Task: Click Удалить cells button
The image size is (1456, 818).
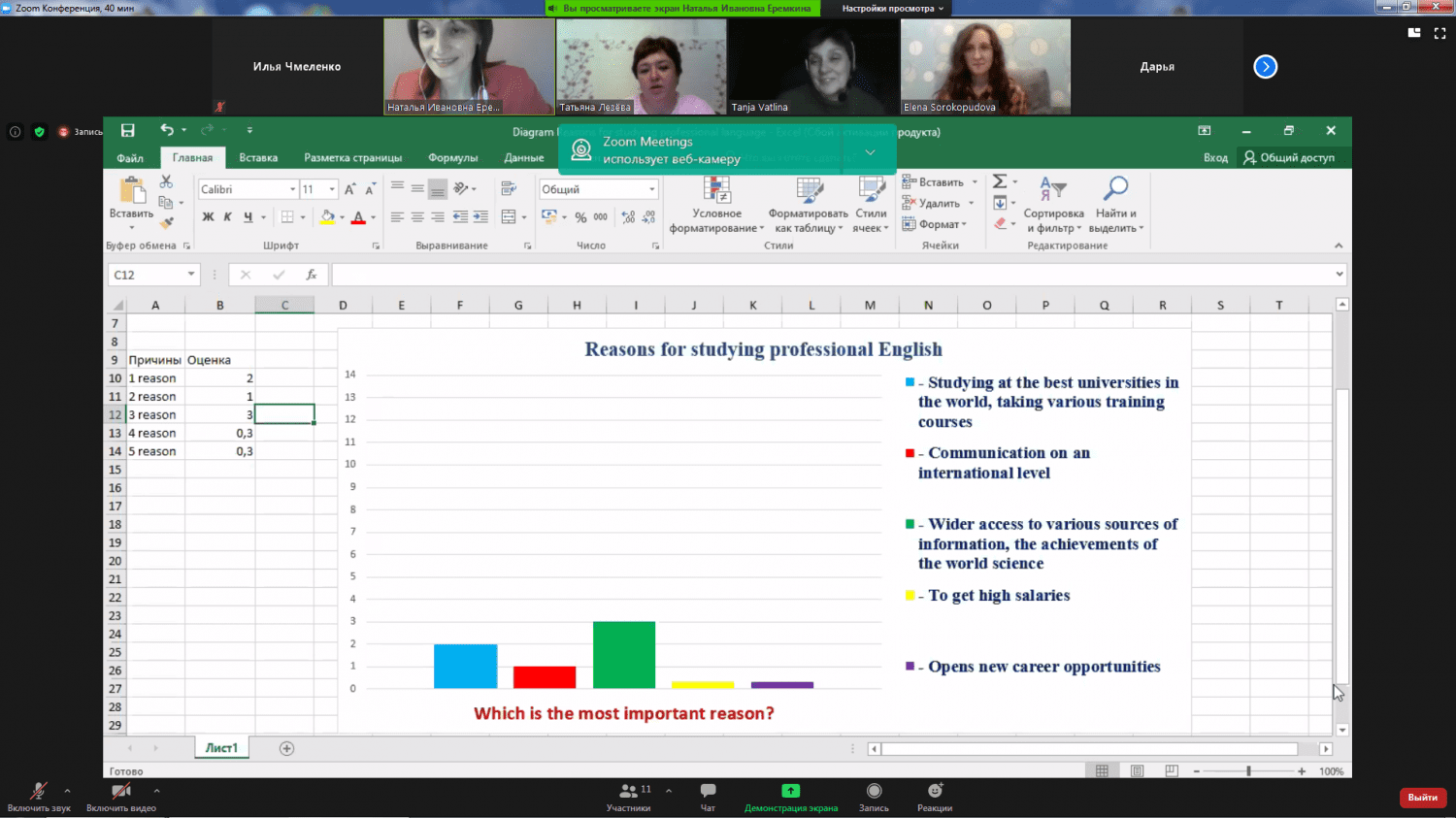Action: point(933,203)
